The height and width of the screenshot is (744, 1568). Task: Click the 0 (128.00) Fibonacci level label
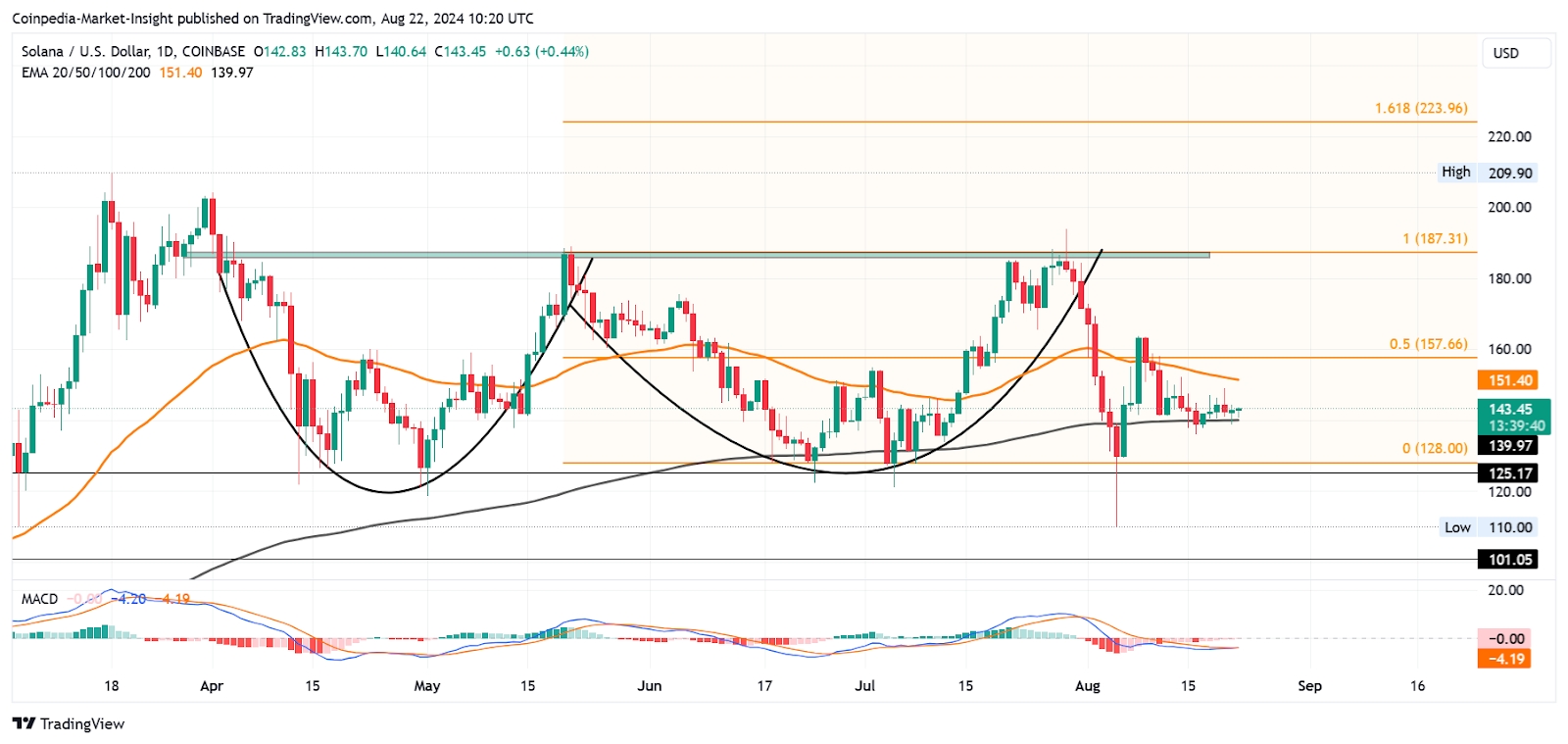1435,448
